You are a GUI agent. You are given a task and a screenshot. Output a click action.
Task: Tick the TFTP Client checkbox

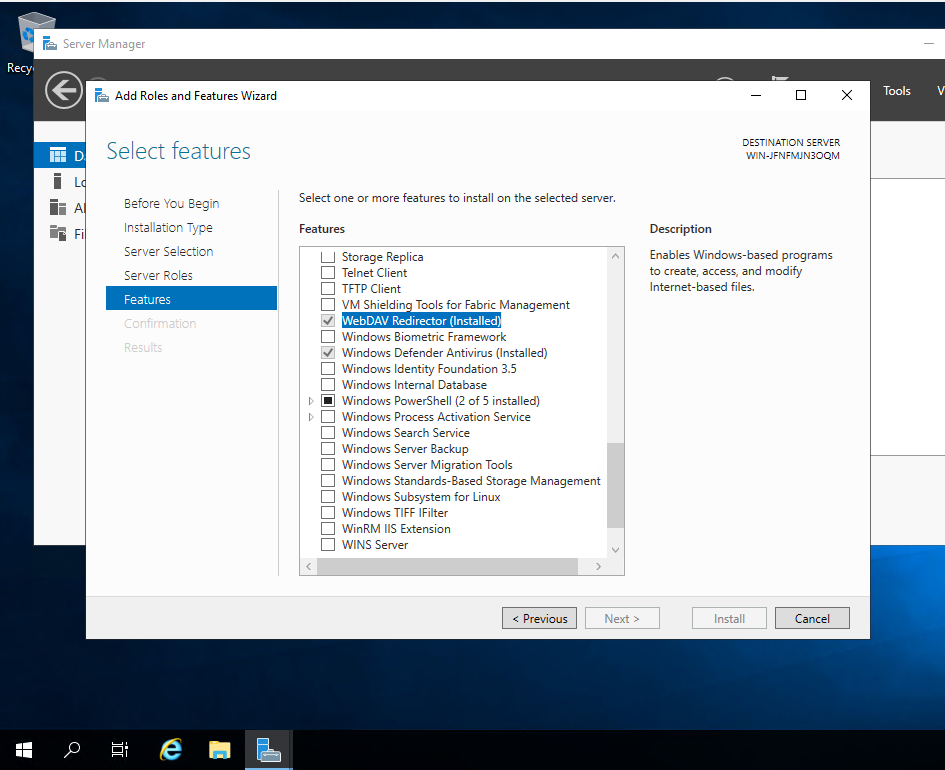coord(328,289)
